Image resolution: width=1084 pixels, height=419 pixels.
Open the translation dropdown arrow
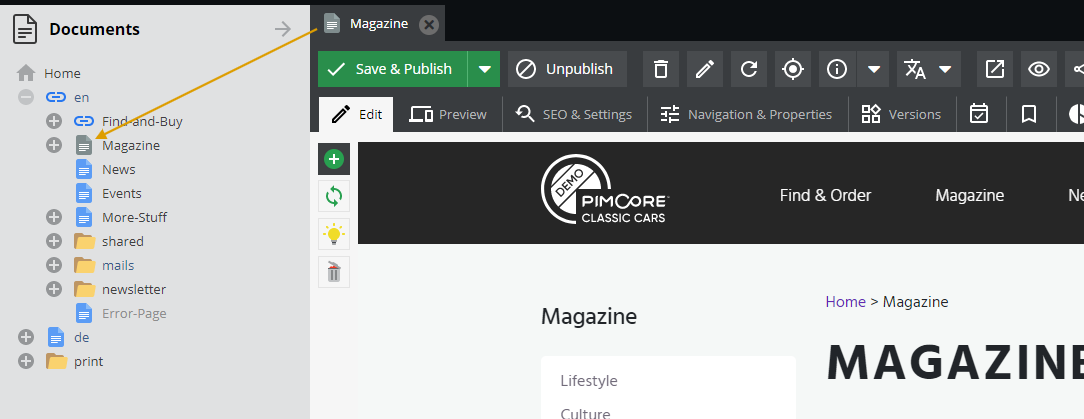pos(945,69)
